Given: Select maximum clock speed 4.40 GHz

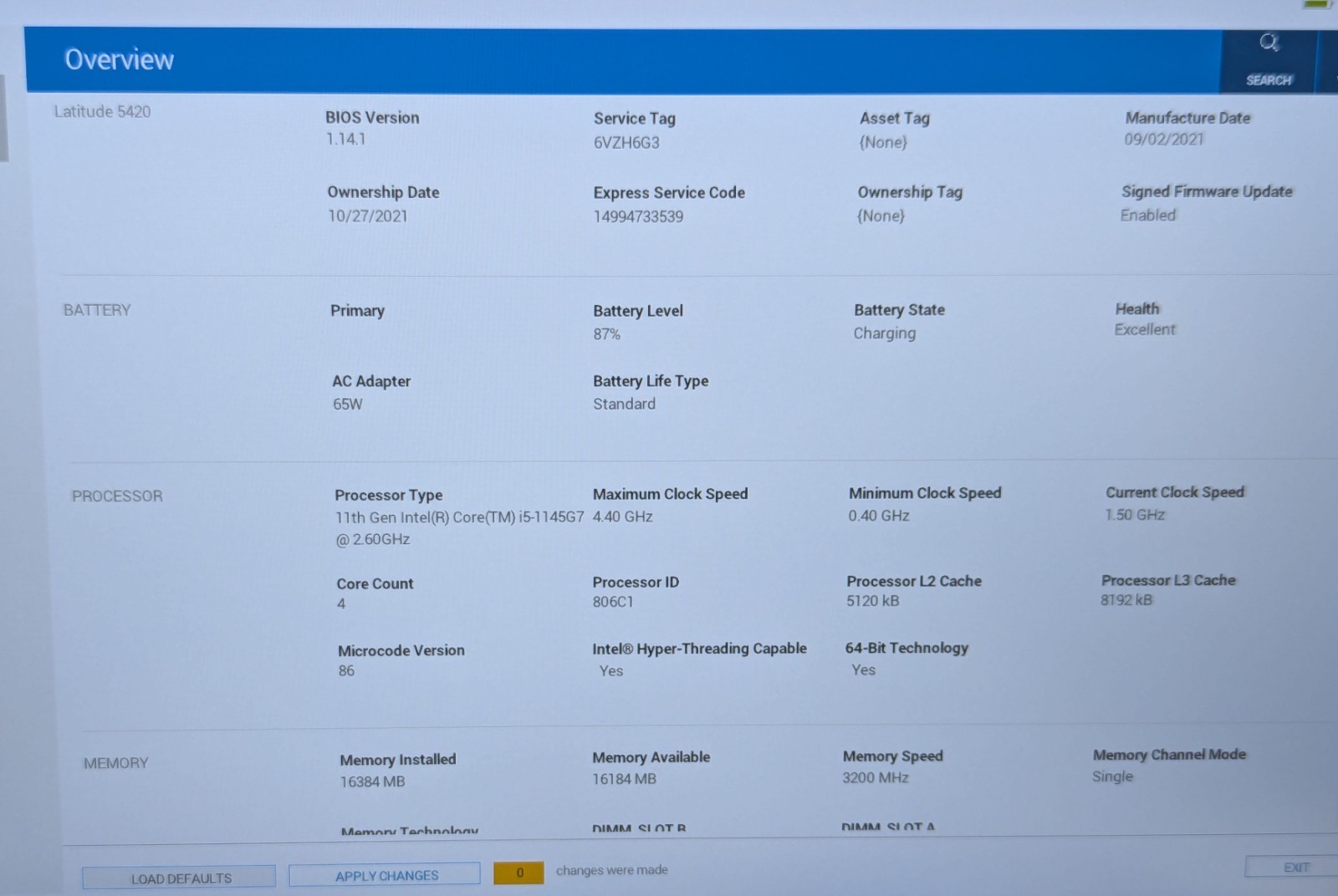Looking at the screenshot, I should (x=622, y=517).
